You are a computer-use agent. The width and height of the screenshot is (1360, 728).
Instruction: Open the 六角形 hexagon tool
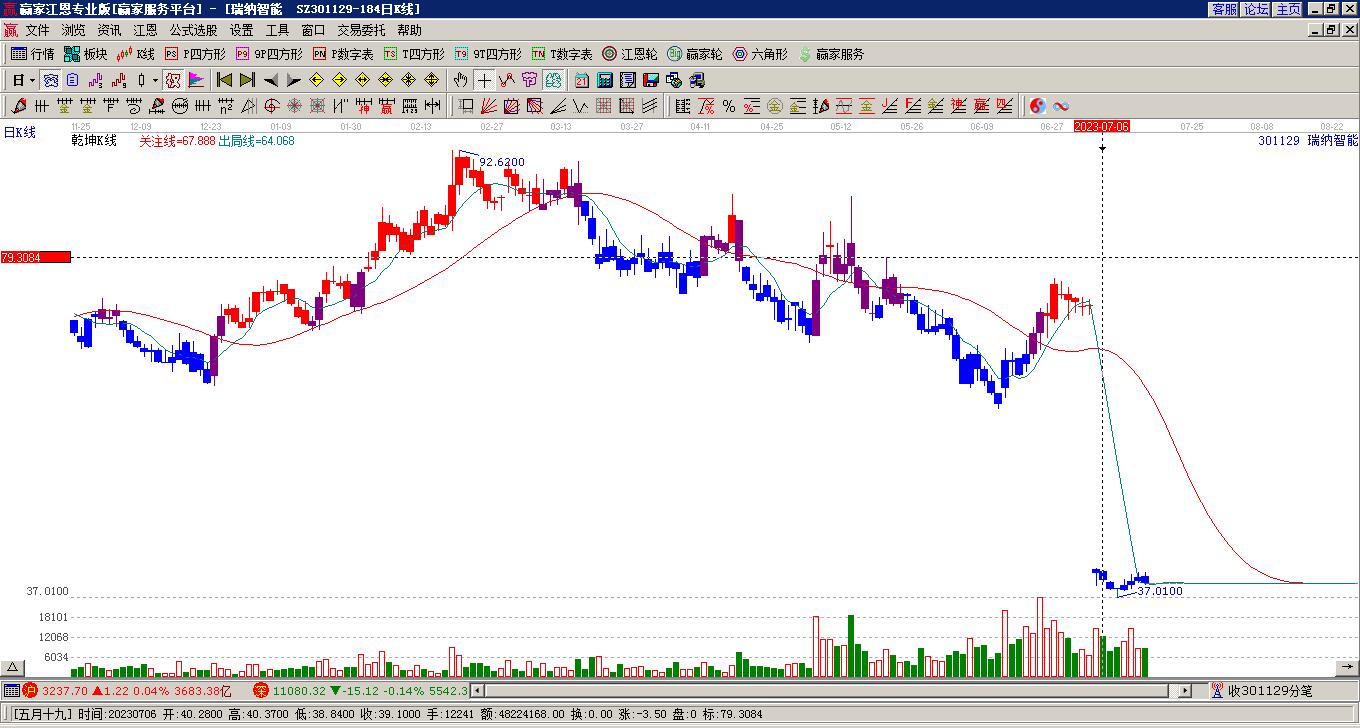click(760, 54)
